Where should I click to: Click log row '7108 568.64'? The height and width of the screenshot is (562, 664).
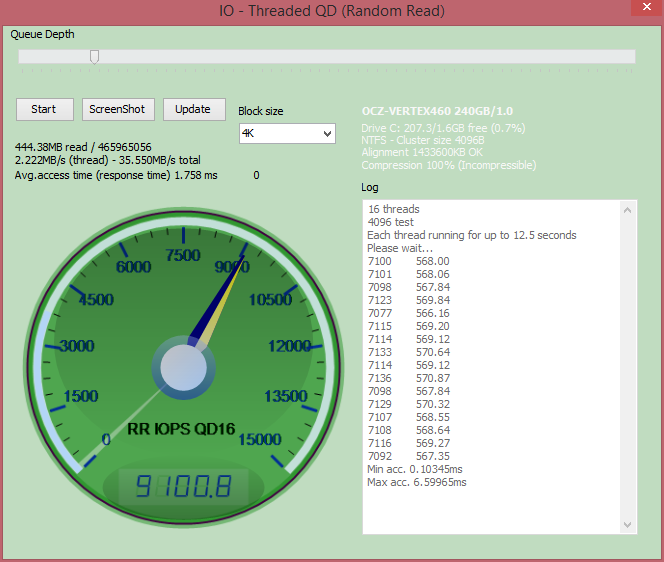(x=408, y=430)
